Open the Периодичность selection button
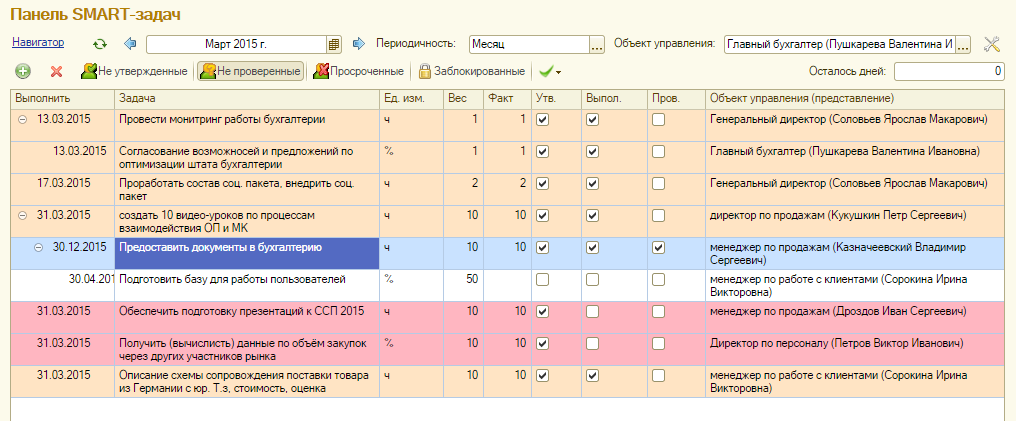Screen dimensions: 1016x421 click(597, 44)
